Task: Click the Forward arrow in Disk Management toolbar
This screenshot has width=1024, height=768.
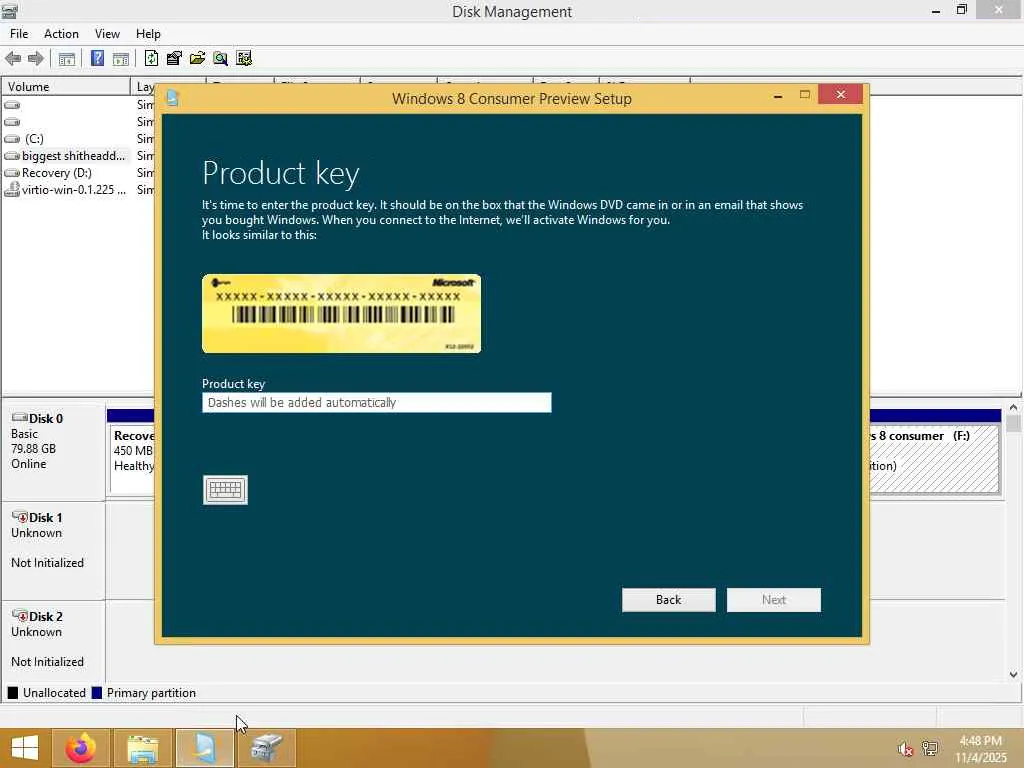Action: click(36, 59)
